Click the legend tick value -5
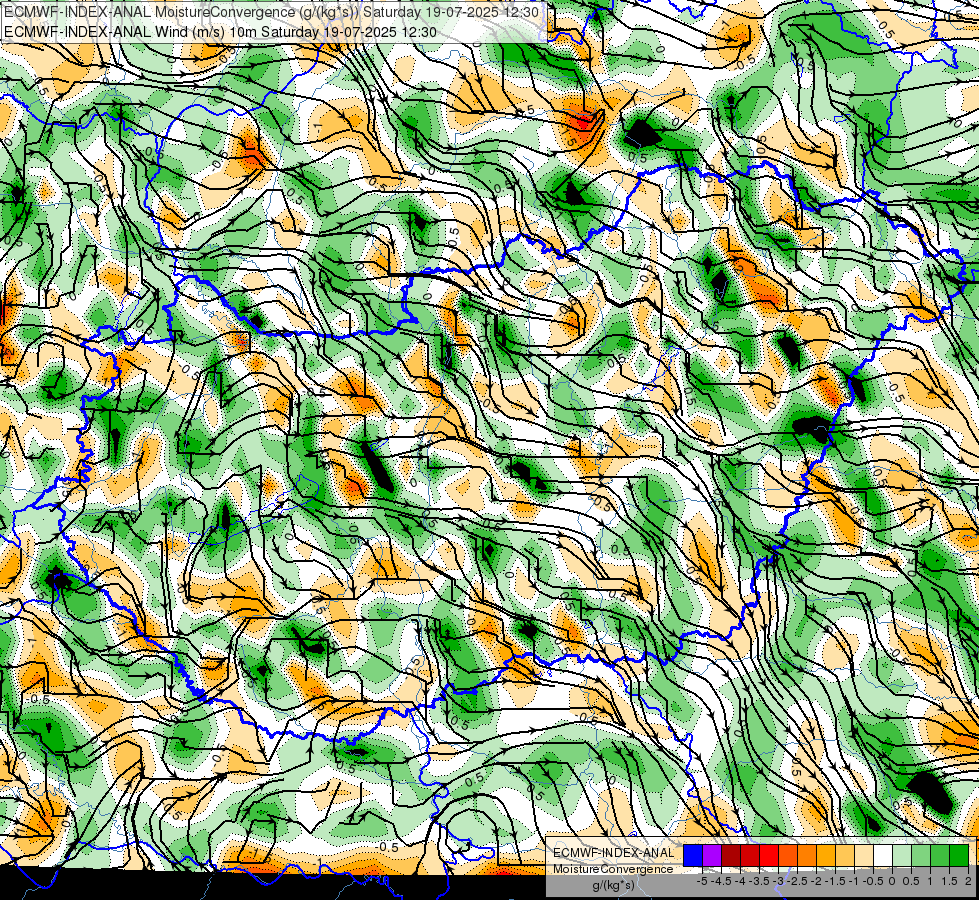This screenshot has width=979, height=900. coord(702,881)
